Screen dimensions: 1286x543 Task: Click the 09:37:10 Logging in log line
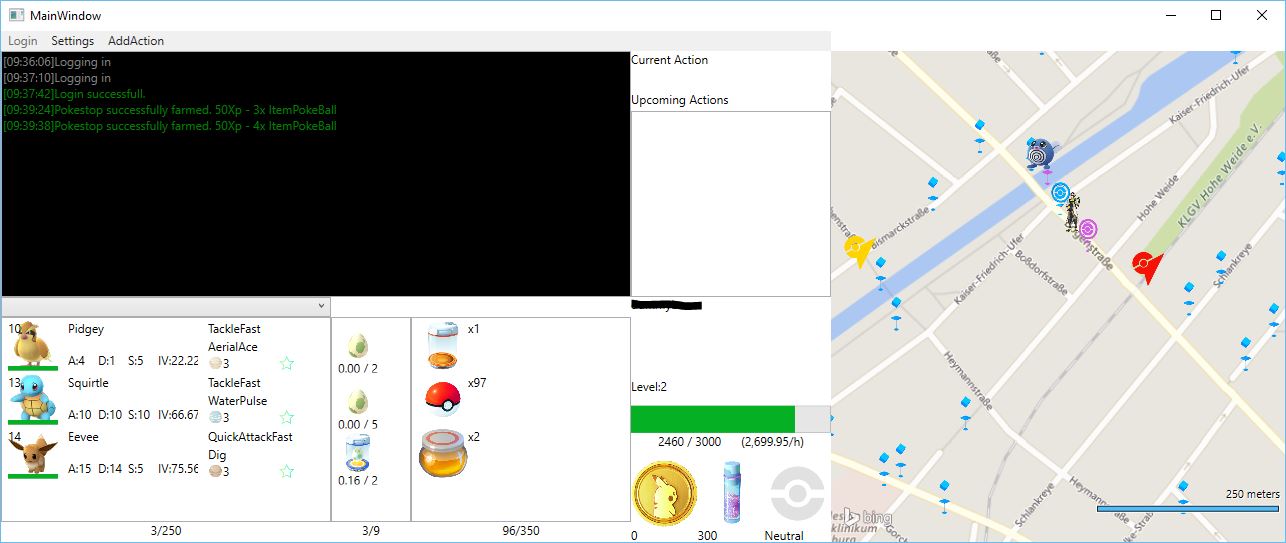57,78
